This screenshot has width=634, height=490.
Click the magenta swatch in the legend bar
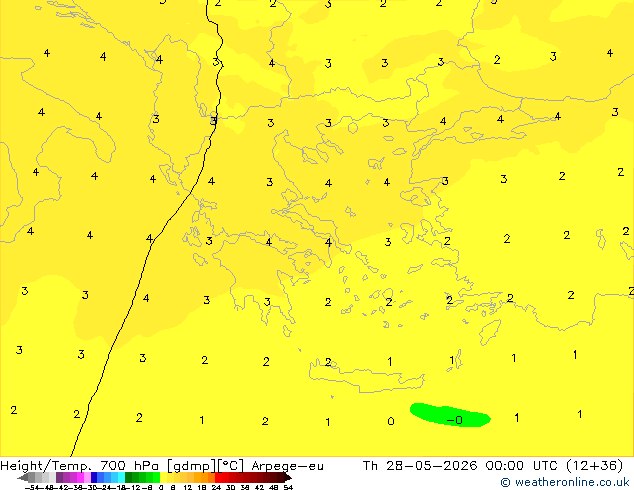80,477
